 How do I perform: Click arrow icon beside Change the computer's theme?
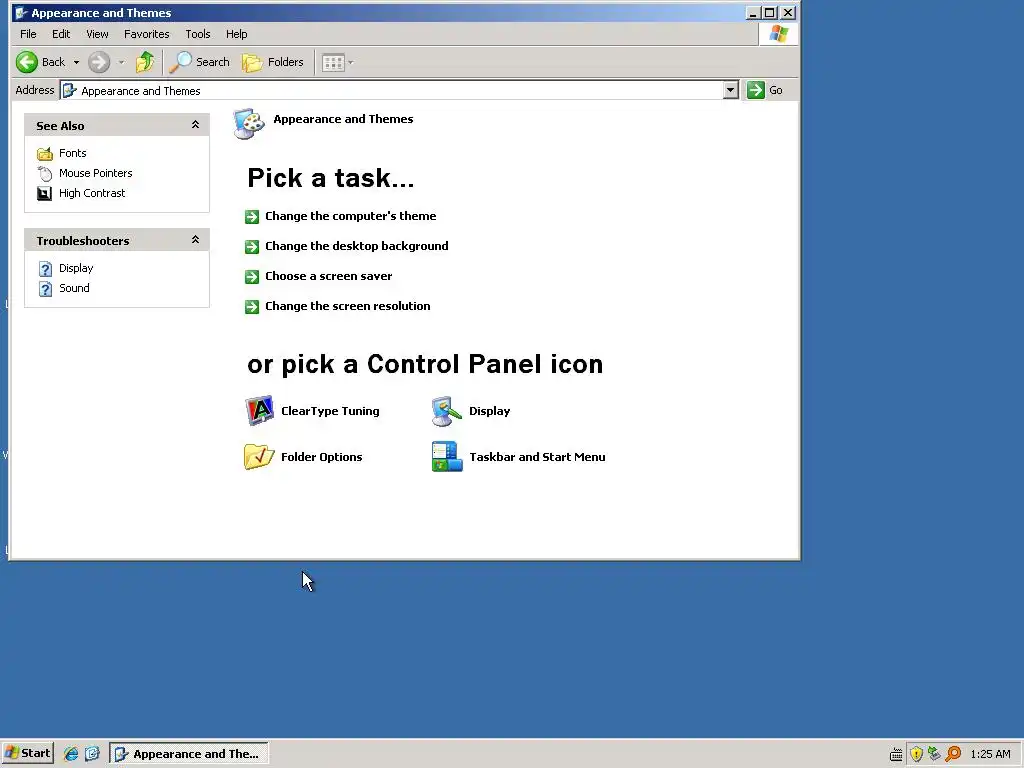point(252,217)
